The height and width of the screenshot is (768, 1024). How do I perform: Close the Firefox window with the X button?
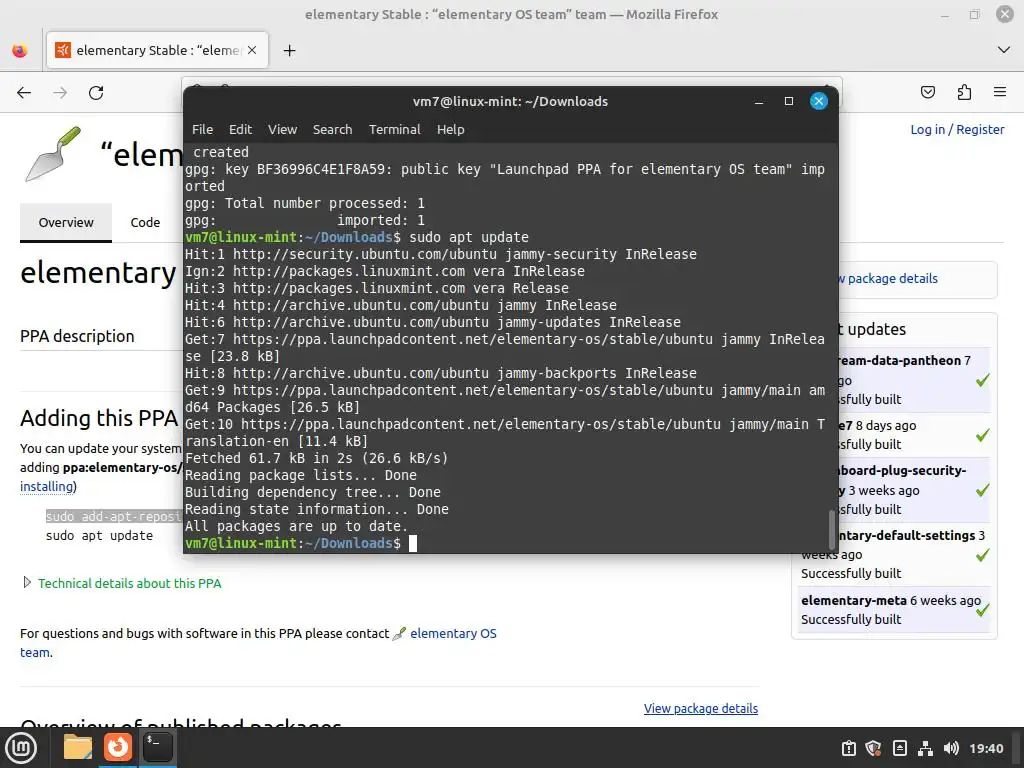[x=1004, y=14]
